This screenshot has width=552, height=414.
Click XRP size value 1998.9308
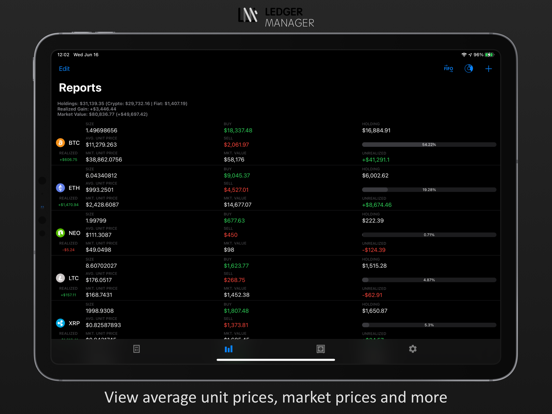coord(100,310)
